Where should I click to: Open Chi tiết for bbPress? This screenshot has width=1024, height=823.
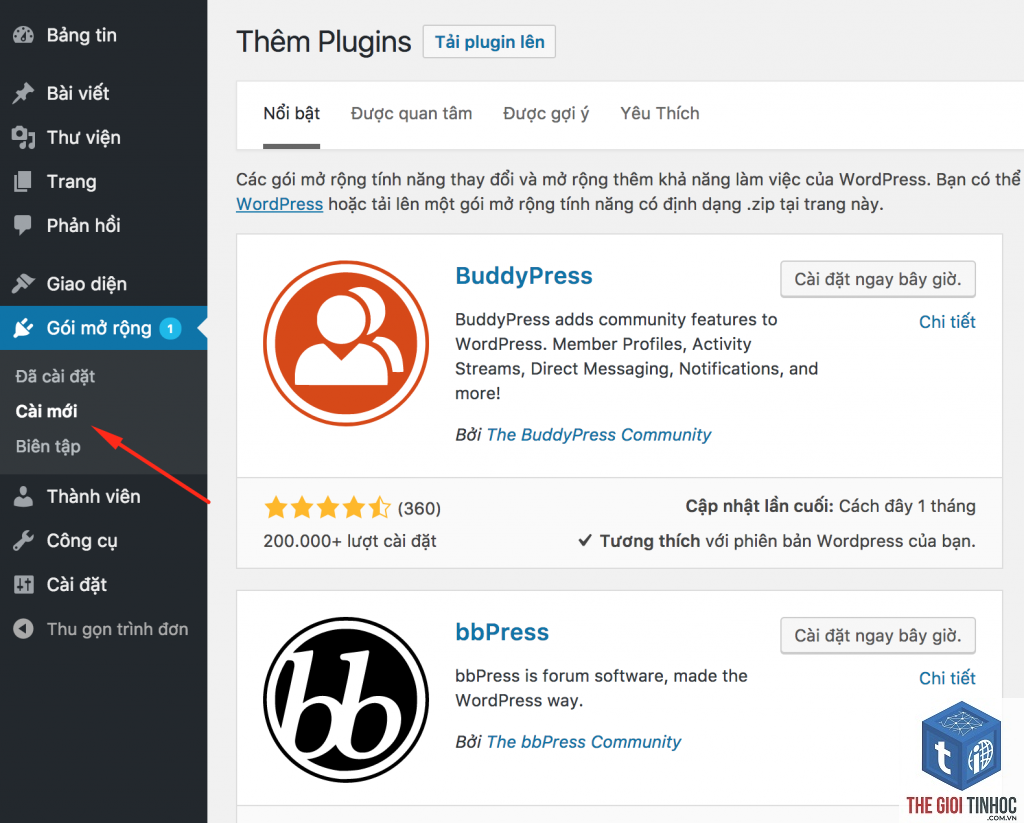pos(947,679)
